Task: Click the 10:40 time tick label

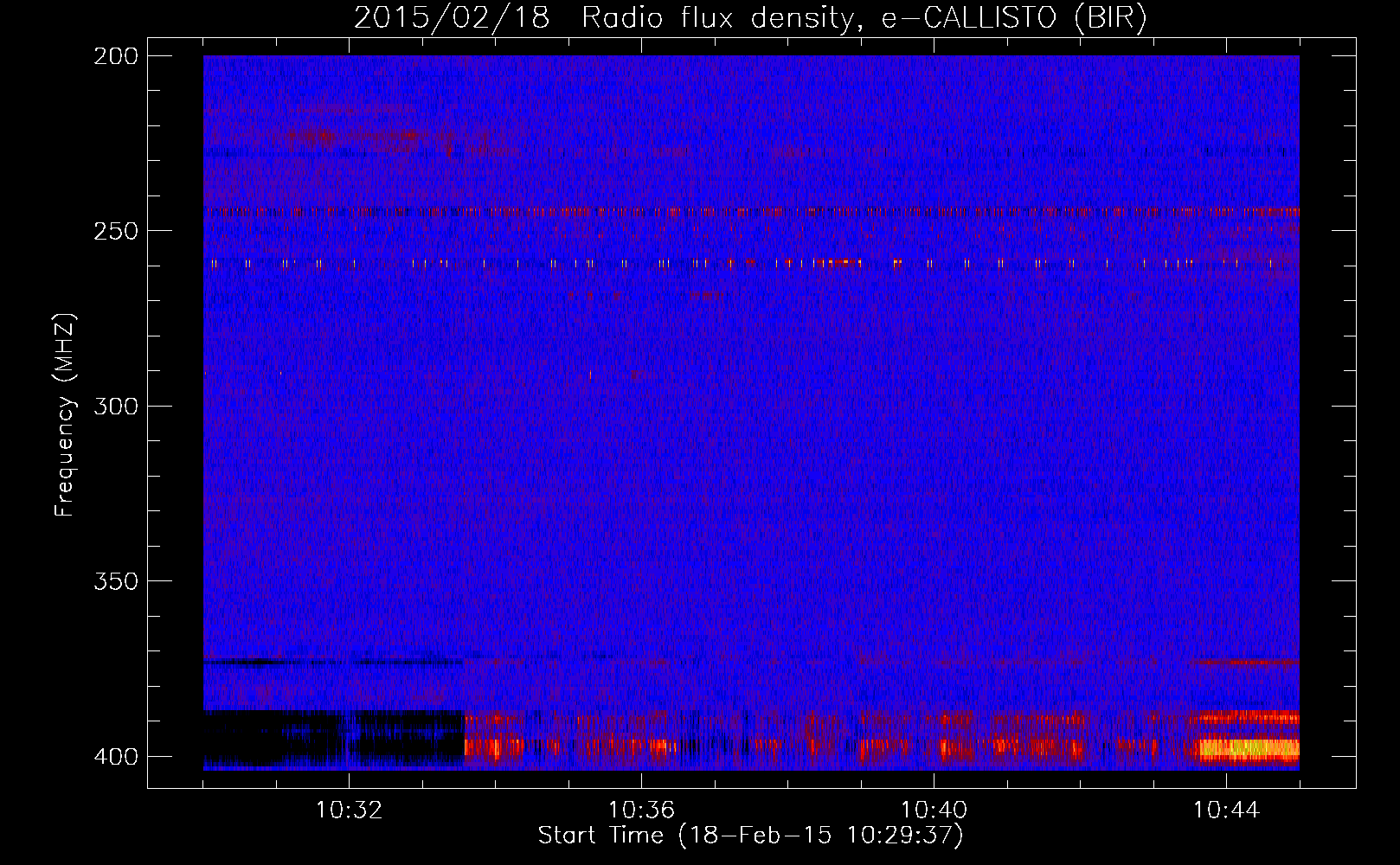Action: (x=934, y=811)
